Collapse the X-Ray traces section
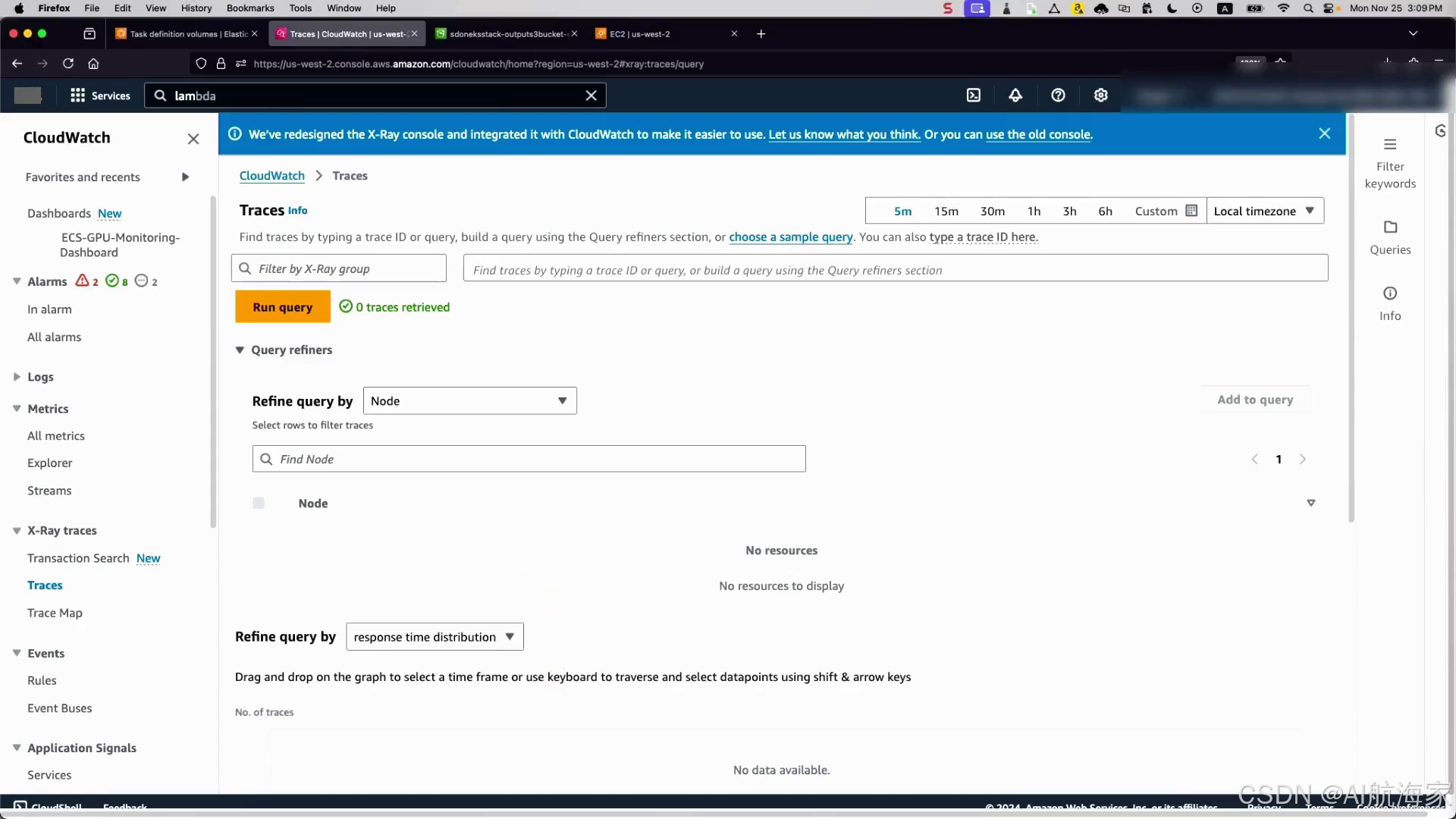The width and height of the screenshot is (1456, 819). pyautogui.click(x=17, y=531)
